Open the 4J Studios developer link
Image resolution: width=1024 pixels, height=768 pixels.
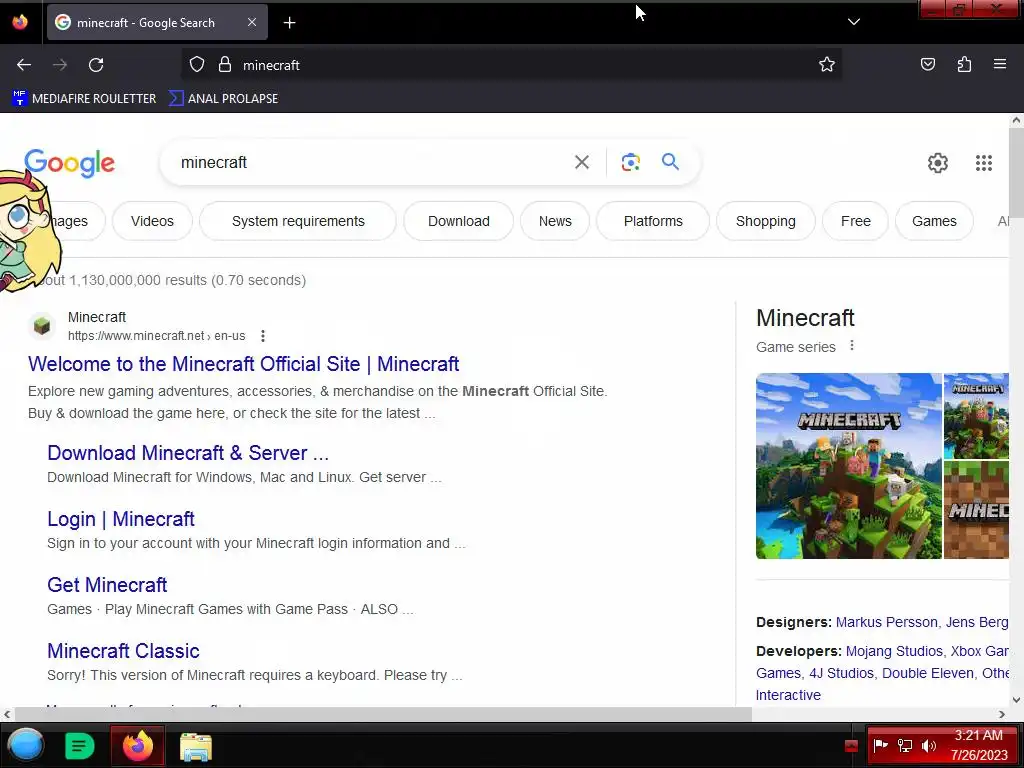(841, 673)
